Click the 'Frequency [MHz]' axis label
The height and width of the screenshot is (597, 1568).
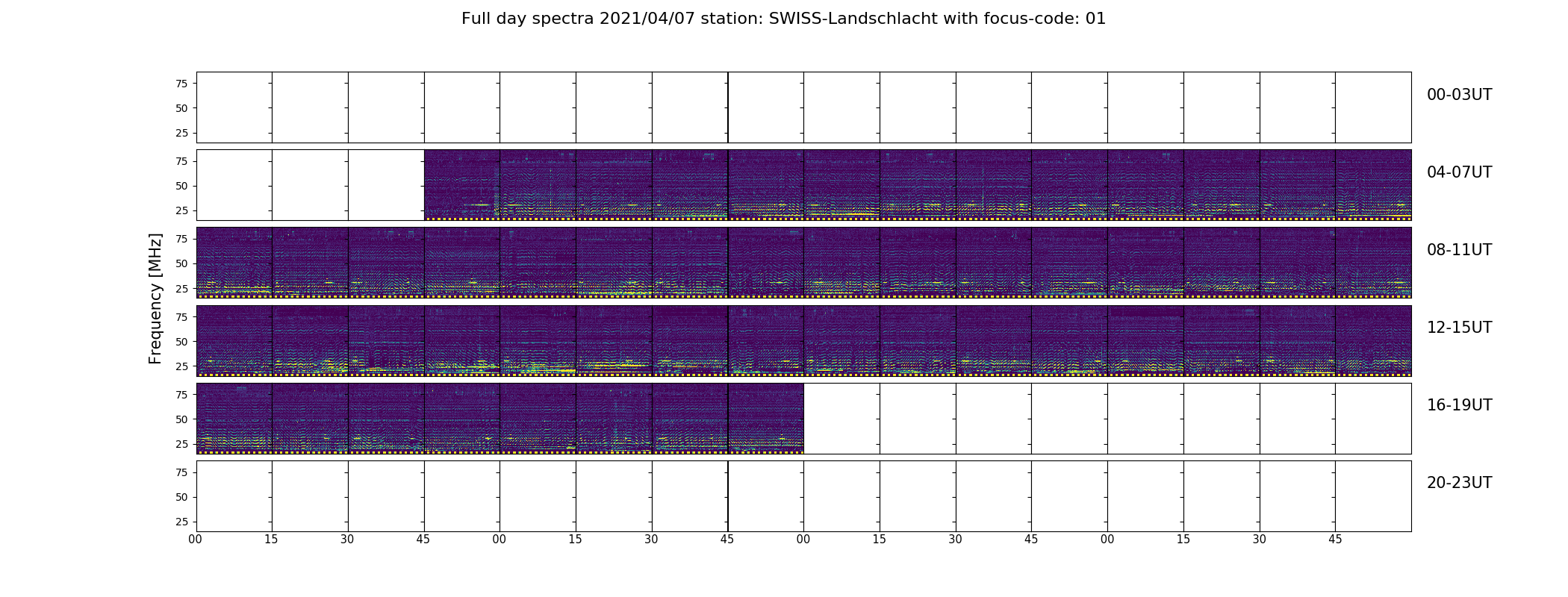click(x=155, y=298)
